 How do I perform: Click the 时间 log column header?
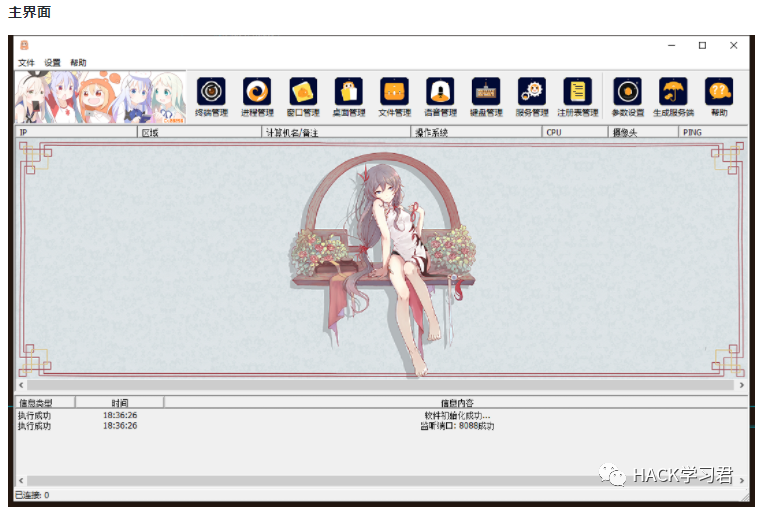119,402
